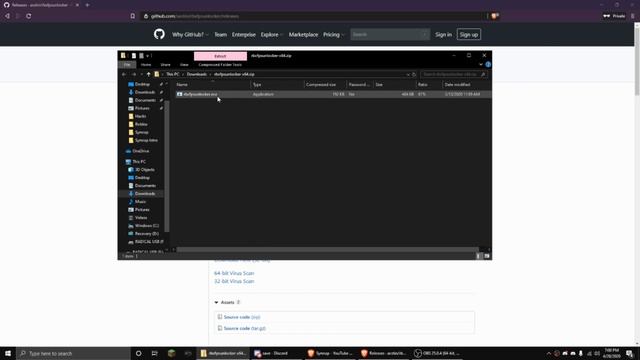Click 'Downloads' in address breadcrumb

pyautogui.click(x=197, y=74)
